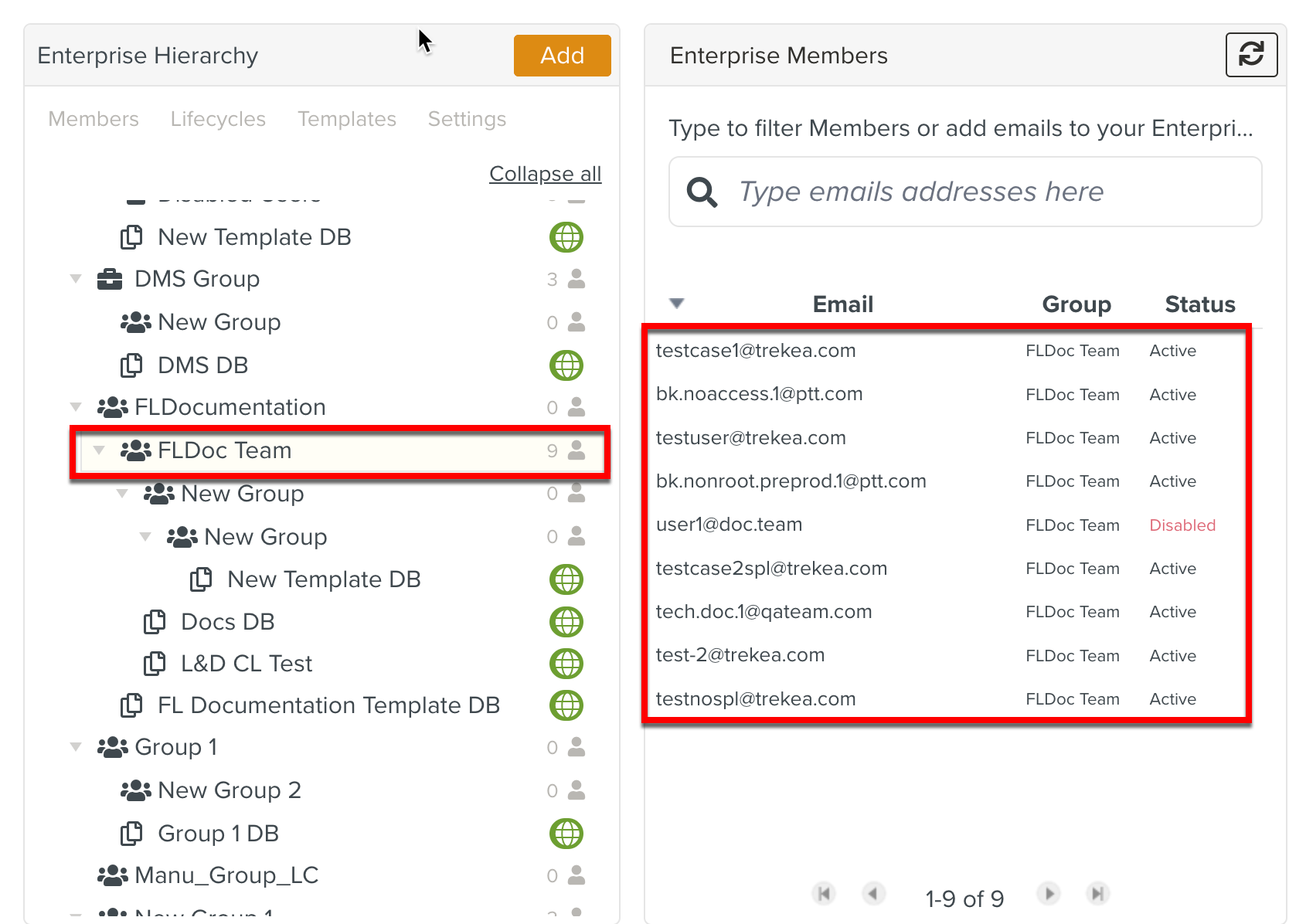Click the next page arrow in pagination
The height and width of the screenshot is (924, 1289).
(1048, 894)
